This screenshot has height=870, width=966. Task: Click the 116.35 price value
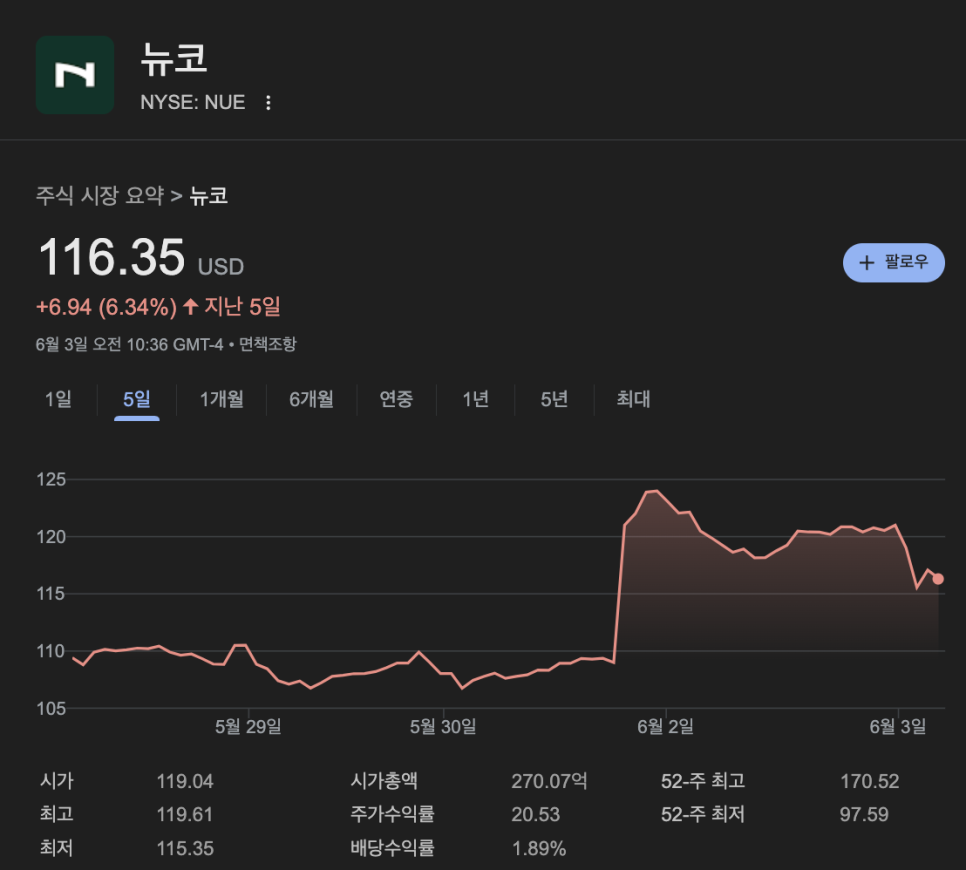click(x=112, y=258)
